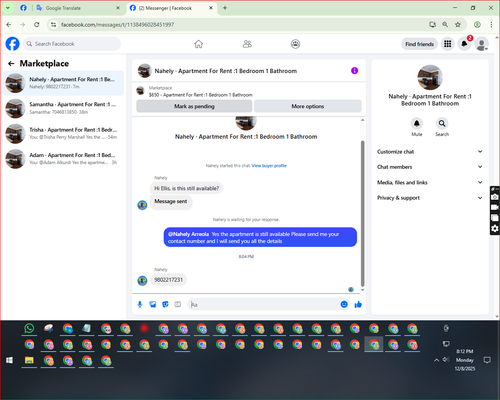
Task: Switch to the Google Translate tab
Action: pyautogui.click(x=78, y=8)
